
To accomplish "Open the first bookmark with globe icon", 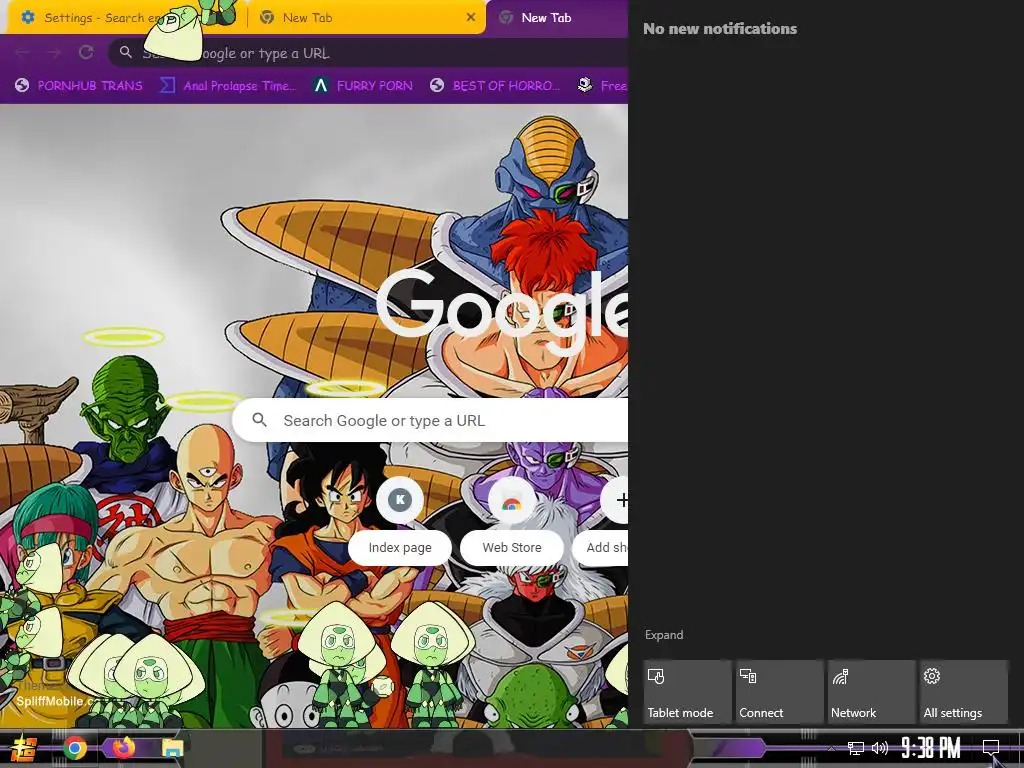I will [78, 86].
